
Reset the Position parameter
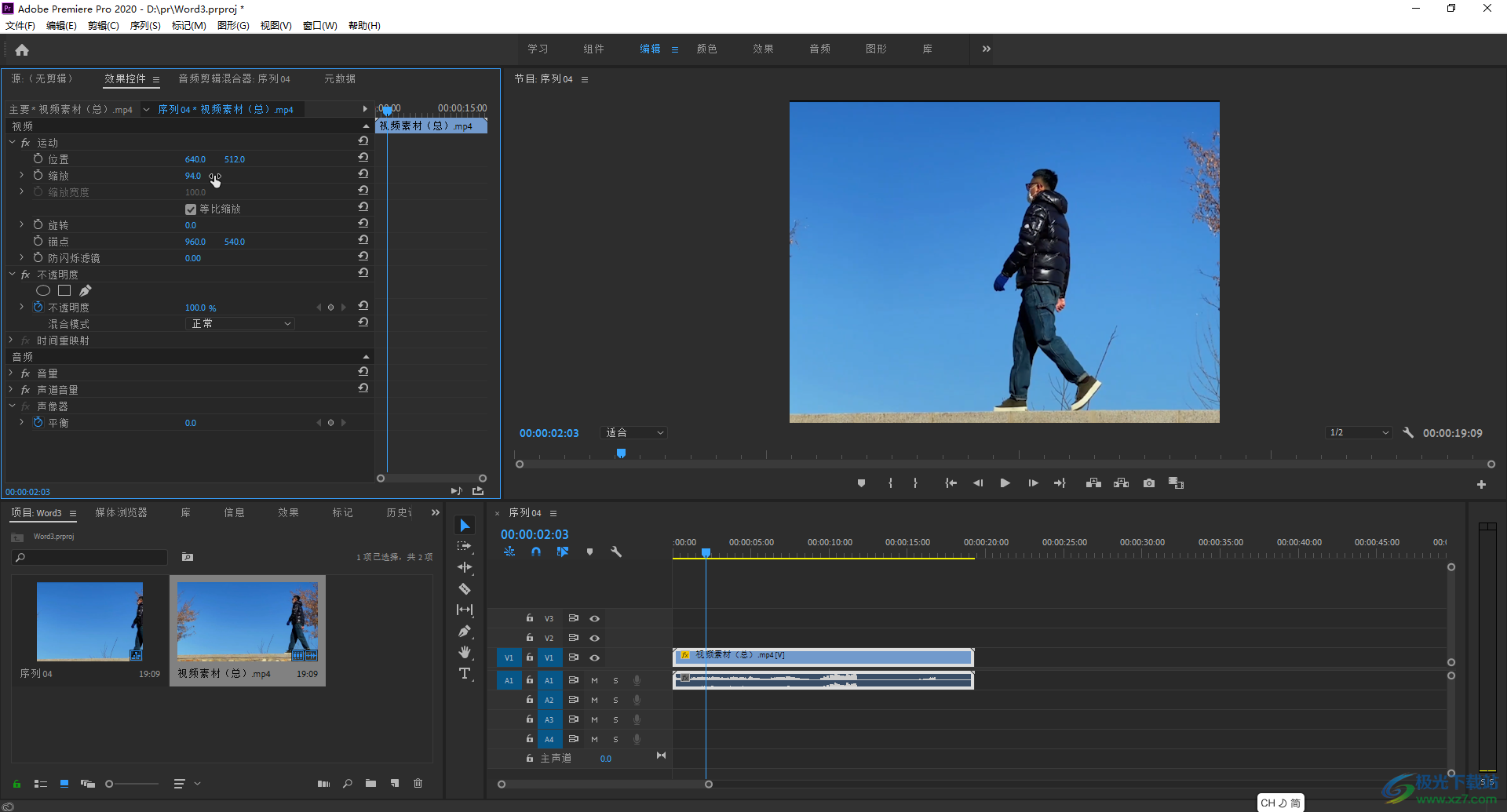363,158
